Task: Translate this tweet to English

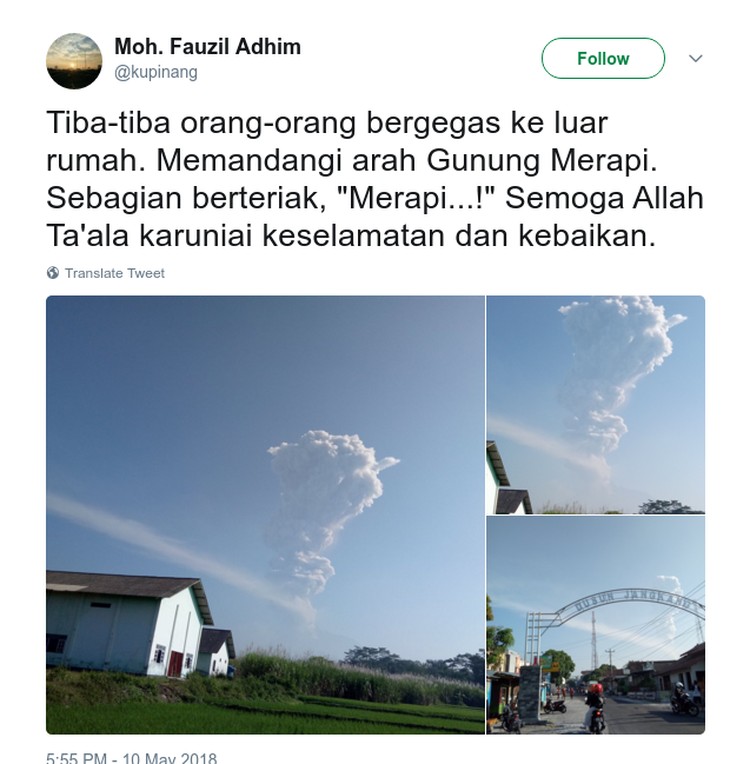Action: 115,273
